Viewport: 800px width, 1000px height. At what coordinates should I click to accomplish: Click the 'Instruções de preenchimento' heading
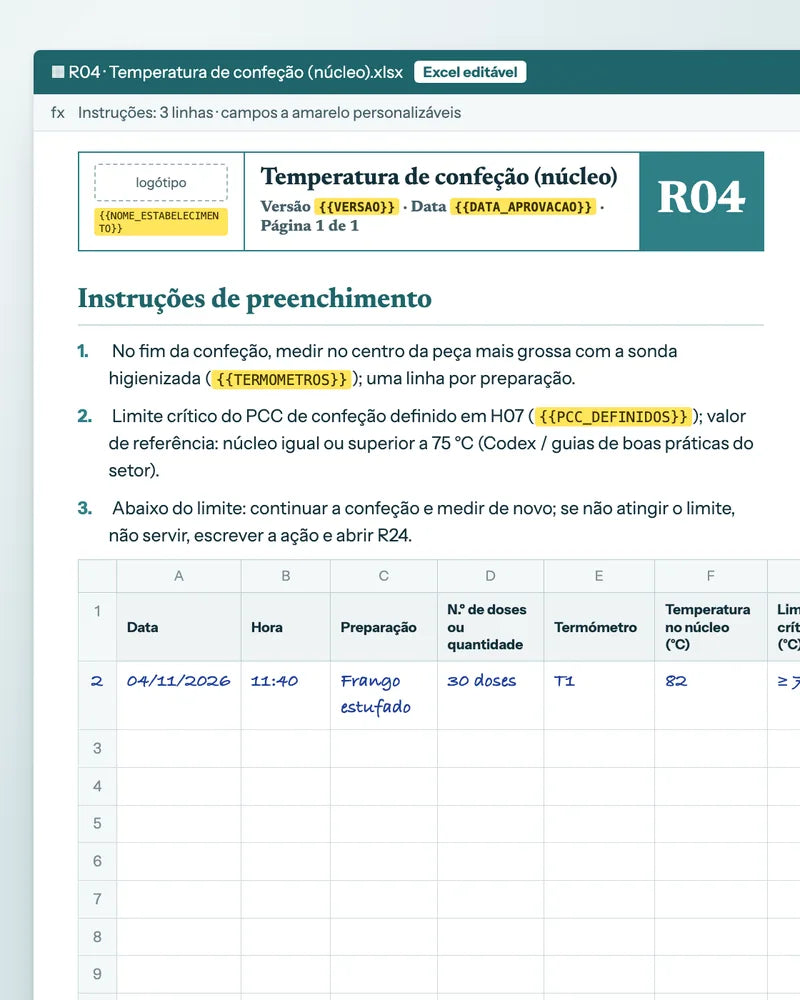(255, 298)
